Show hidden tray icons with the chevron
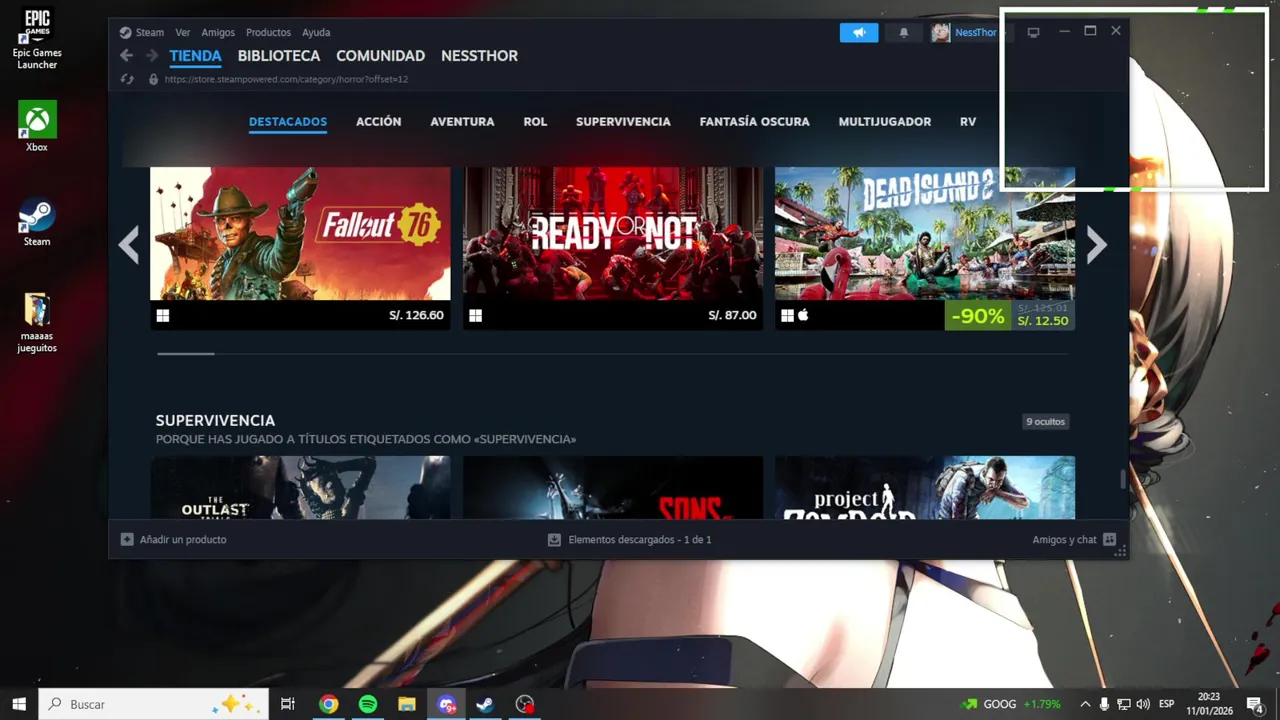 pos(1085,704)
